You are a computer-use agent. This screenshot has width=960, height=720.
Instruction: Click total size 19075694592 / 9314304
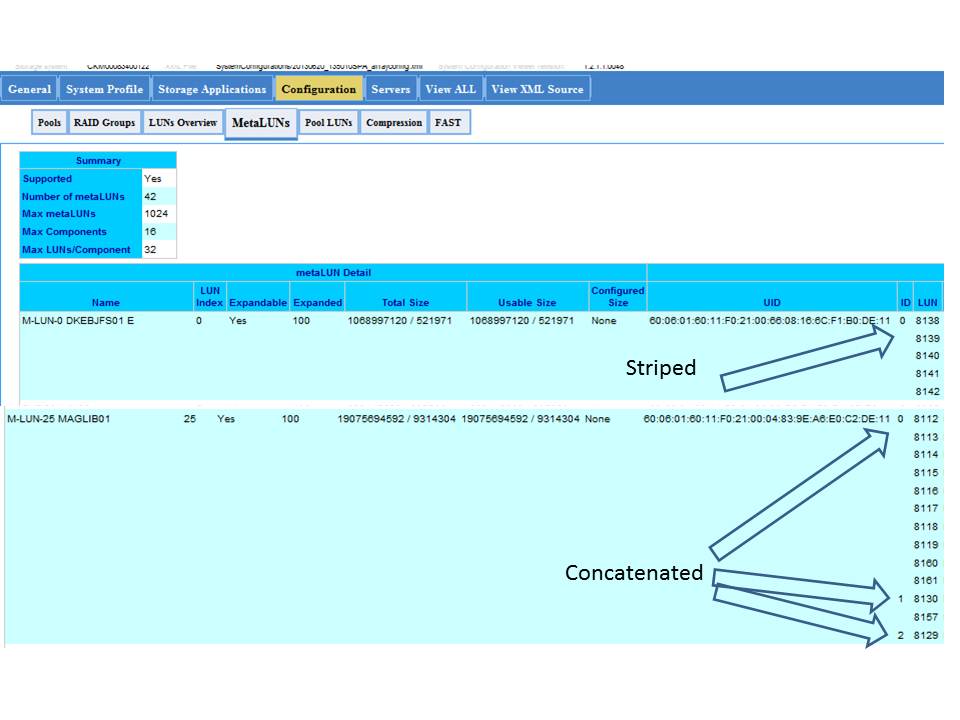(397, 419)
